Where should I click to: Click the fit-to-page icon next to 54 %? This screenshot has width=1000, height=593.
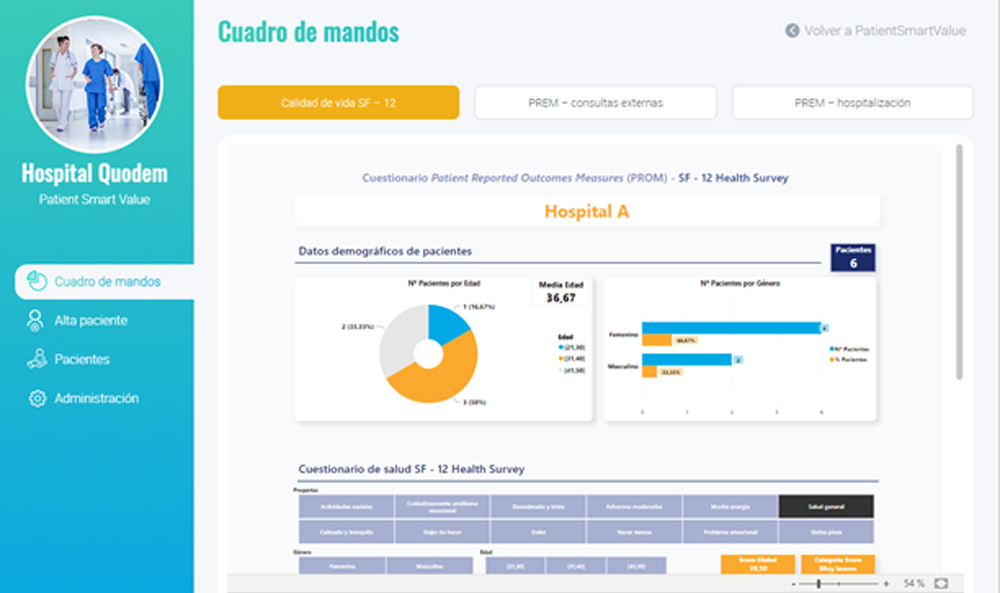(941, 583)
